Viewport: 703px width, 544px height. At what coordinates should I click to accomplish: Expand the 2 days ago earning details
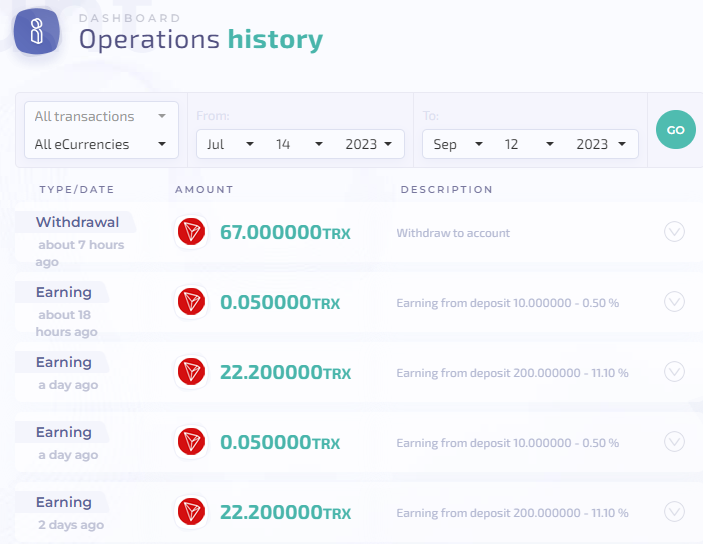674,512
